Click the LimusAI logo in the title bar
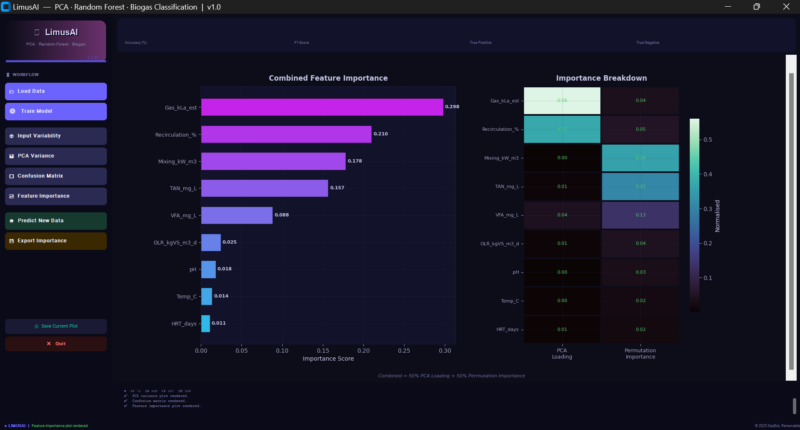 coord(8,6)
